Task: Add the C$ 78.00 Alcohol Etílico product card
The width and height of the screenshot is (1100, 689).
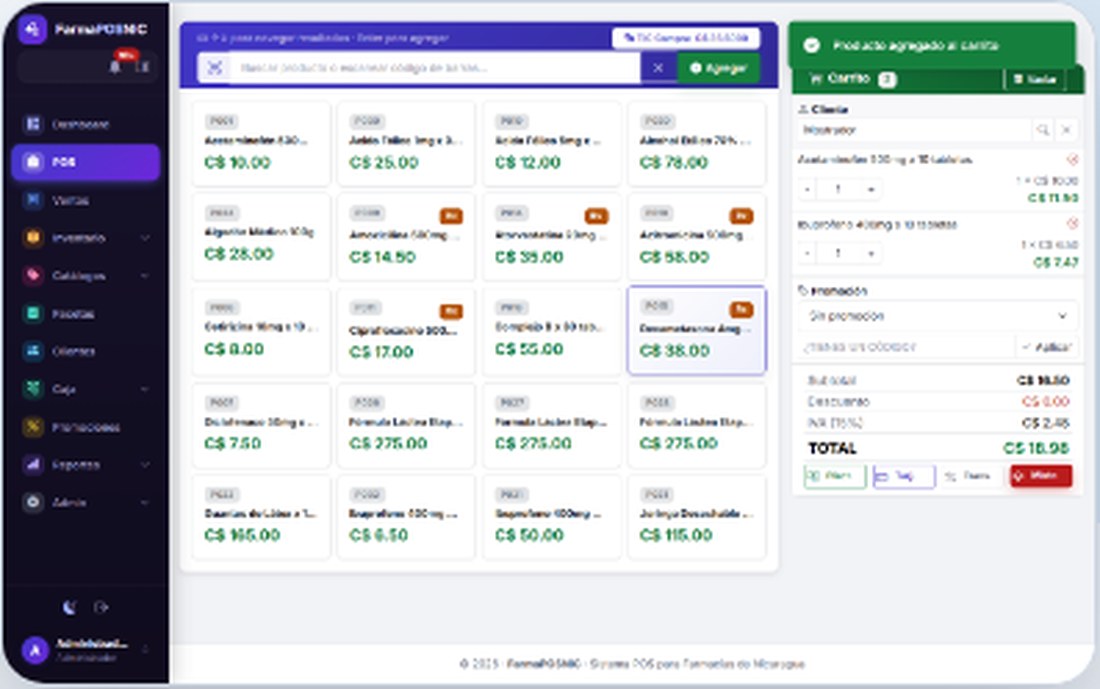Action: (697, 144)
